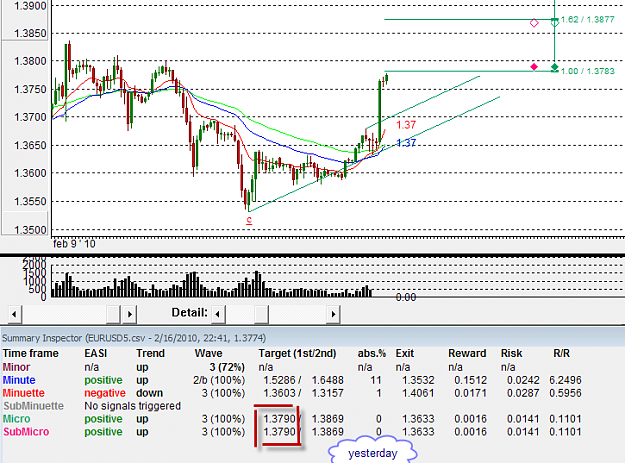
Task: Click the chart horizontal scrollbar thumb
Action: point(114,314)
